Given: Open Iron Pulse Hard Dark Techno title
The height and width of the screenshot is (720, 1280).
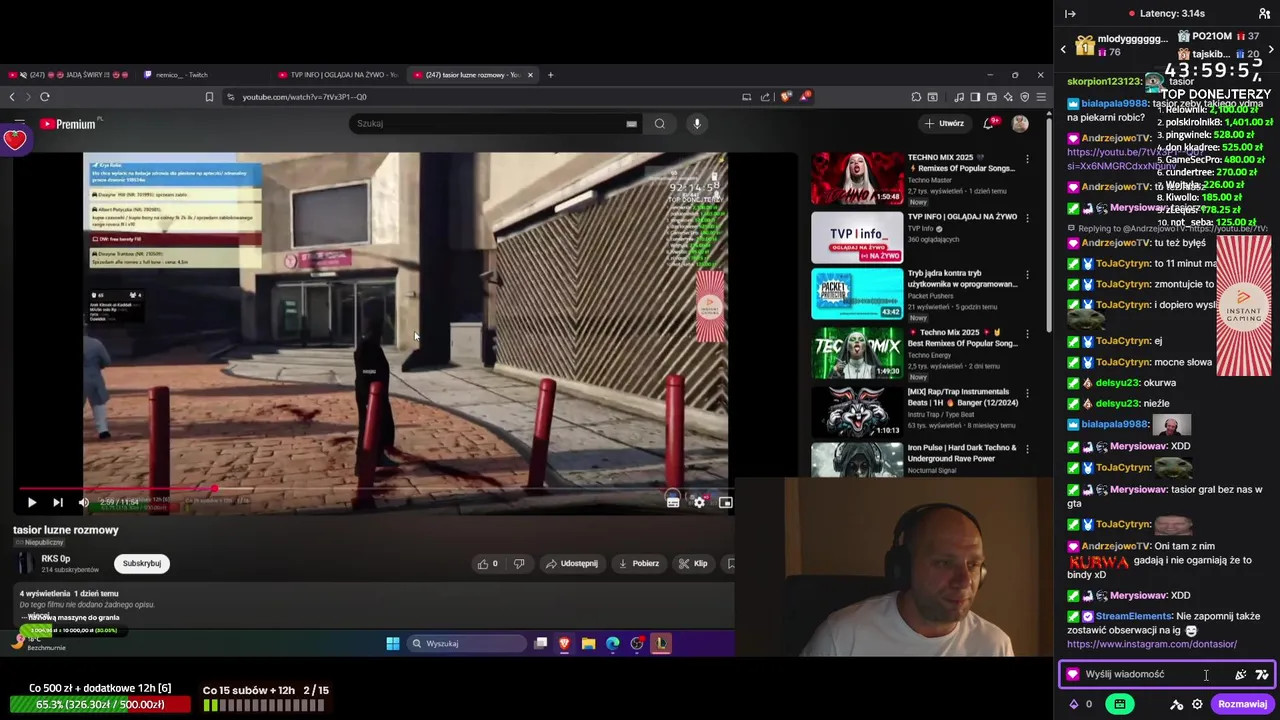Looking at the screenshot, I should (962, 453).
